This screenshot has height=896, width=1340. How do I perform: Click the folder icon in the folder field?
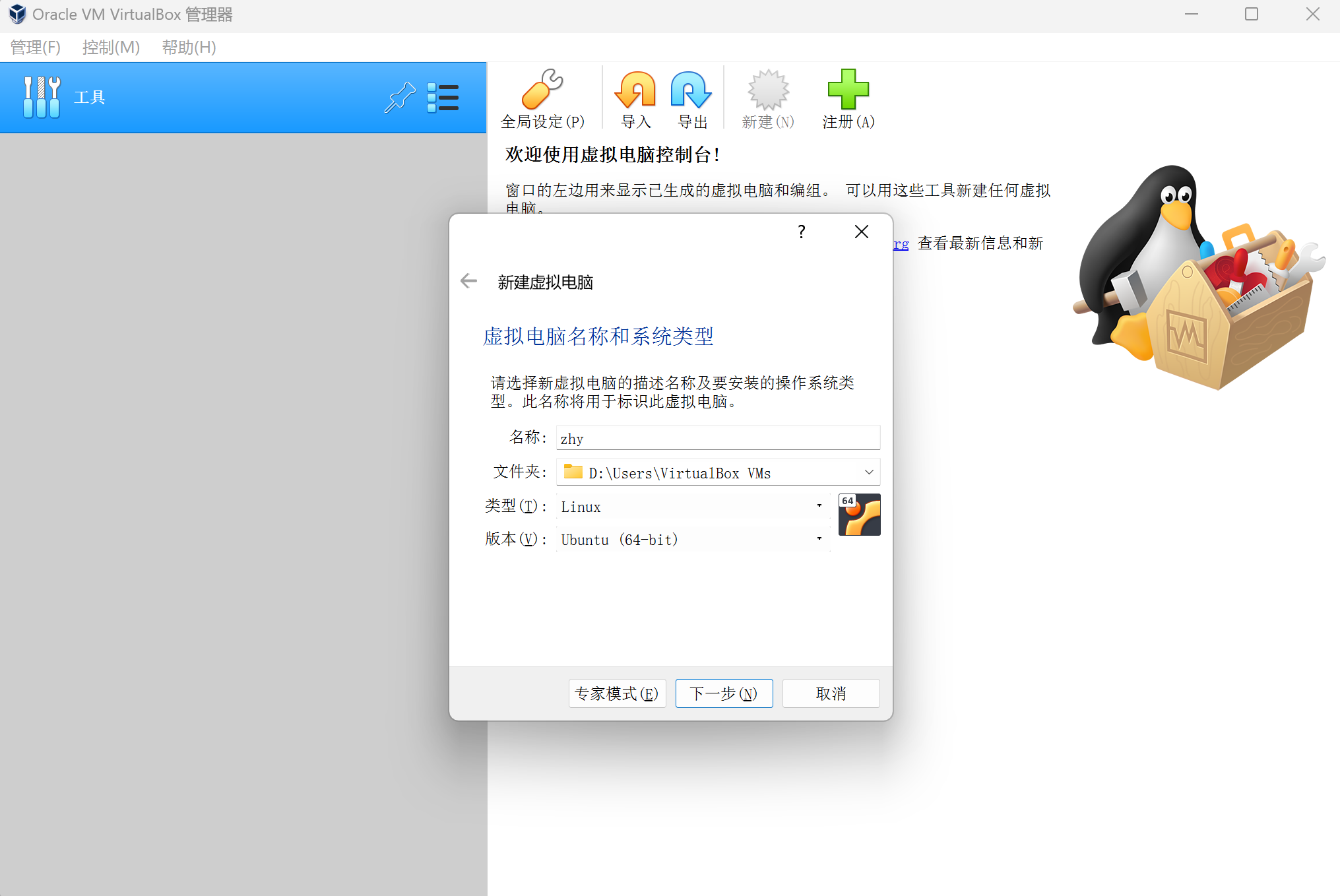click(573, 472)
